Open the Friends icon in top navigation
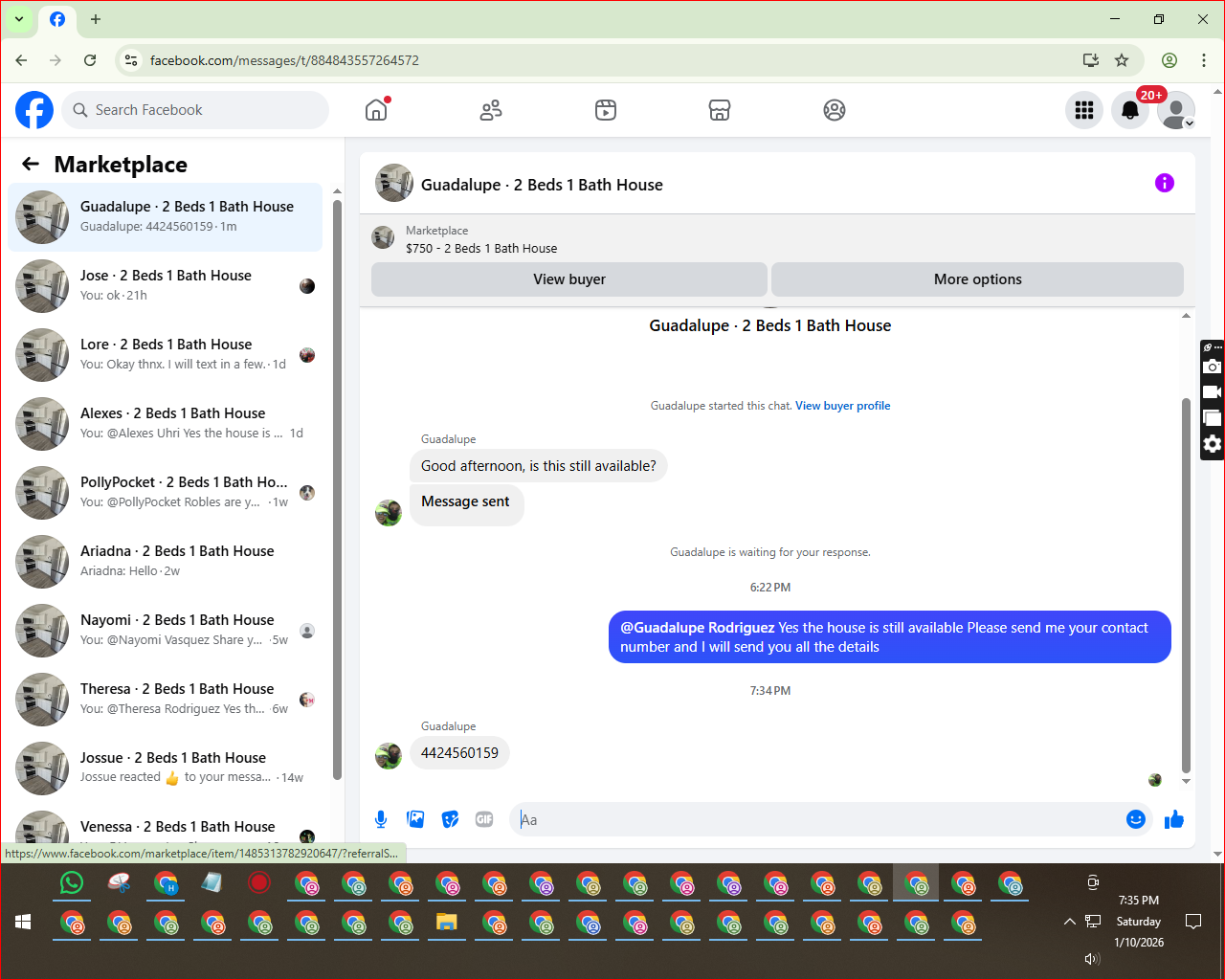 click(x=491, y=110)
